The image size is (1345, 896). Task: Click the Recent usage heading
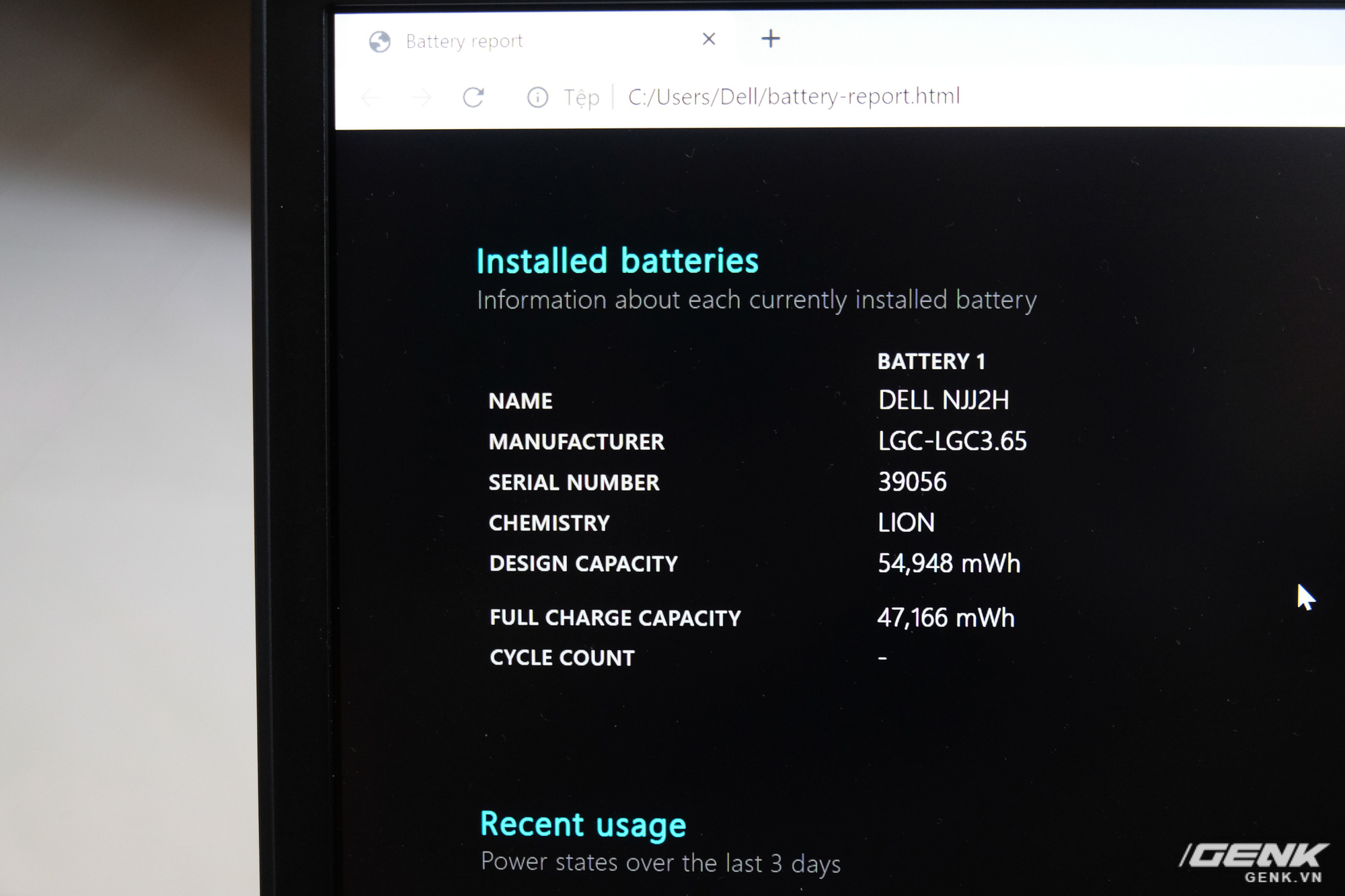583,825
